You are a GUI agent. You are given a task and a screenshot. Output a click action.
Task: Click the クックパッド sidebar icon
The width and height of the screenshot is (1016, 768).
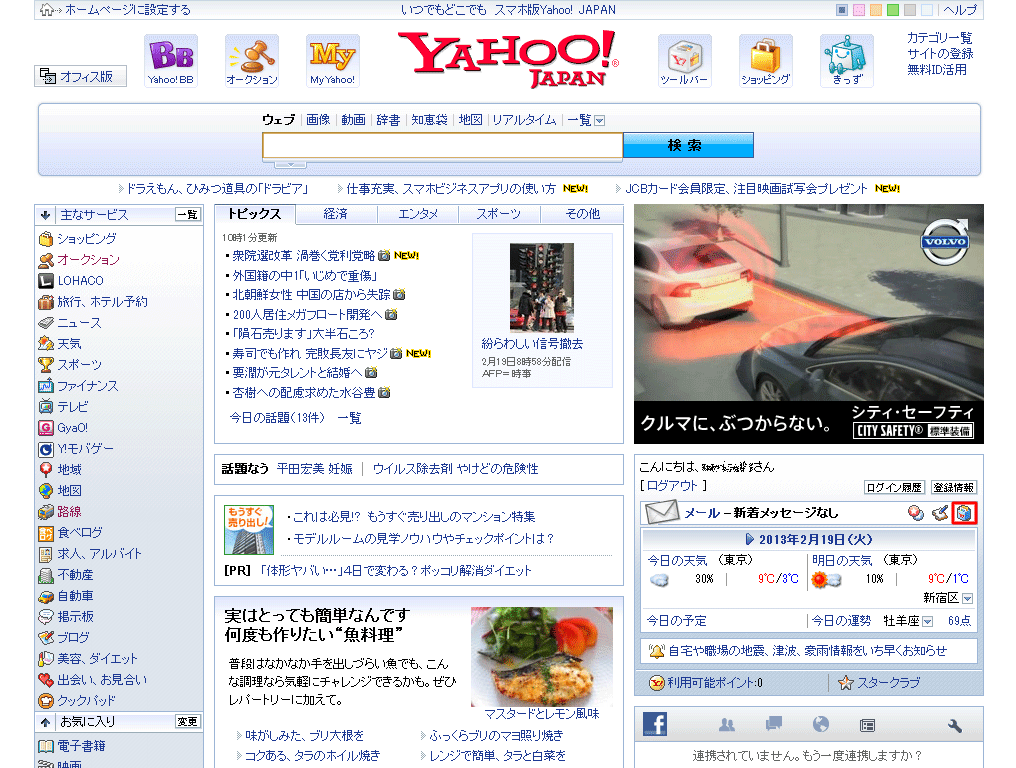(x=45, y=701)
